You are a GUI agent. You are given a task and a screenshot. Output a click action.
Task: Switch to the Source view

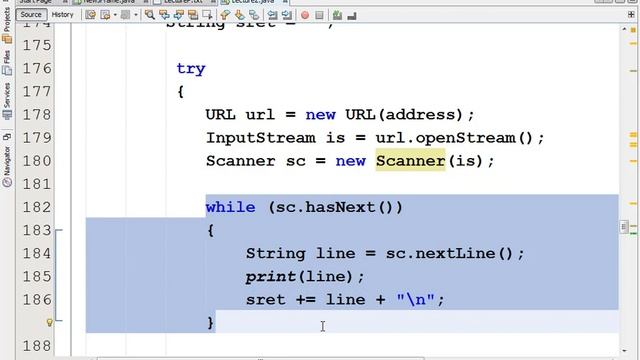[31, 15]
